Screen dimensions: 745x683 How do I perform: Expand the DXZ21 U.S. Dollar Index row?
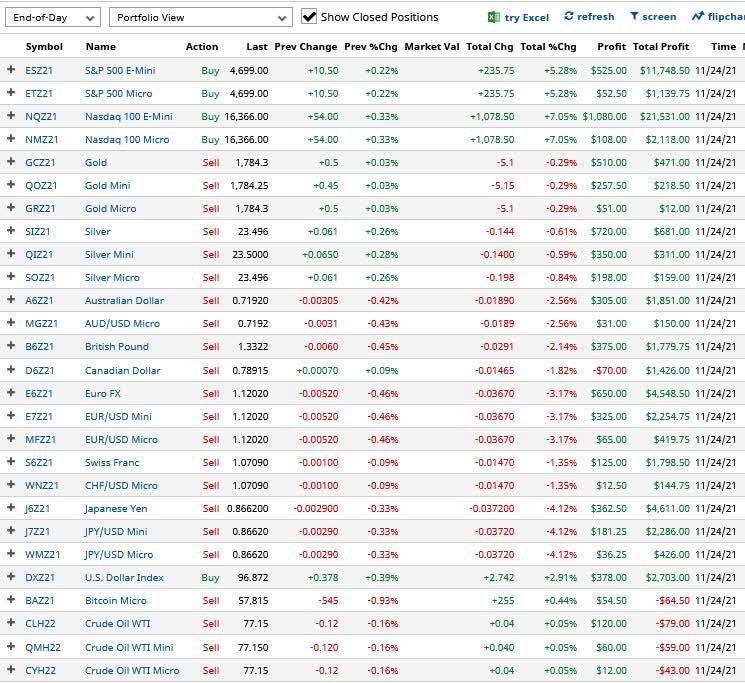point(11,578)
